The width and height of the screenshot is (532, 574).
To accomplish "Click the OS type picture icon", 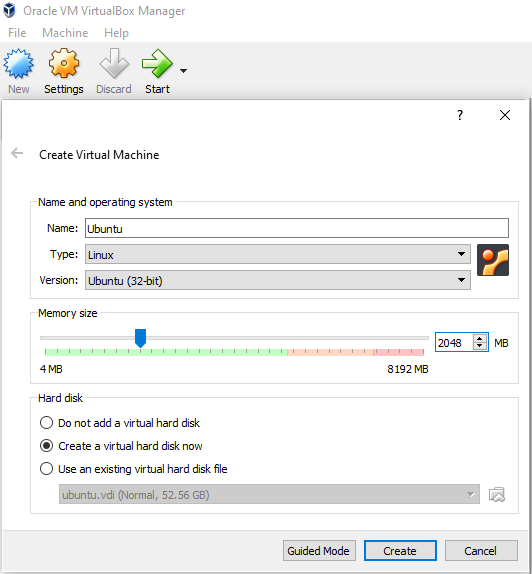I will [x=493, y=260].
